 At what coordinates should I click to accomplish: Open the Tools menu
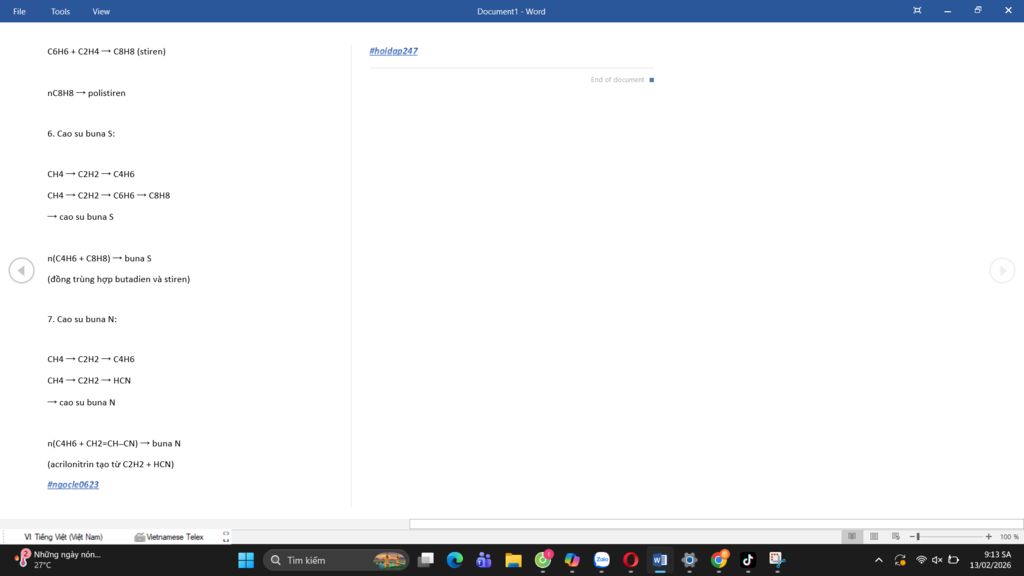coord(60,11)
